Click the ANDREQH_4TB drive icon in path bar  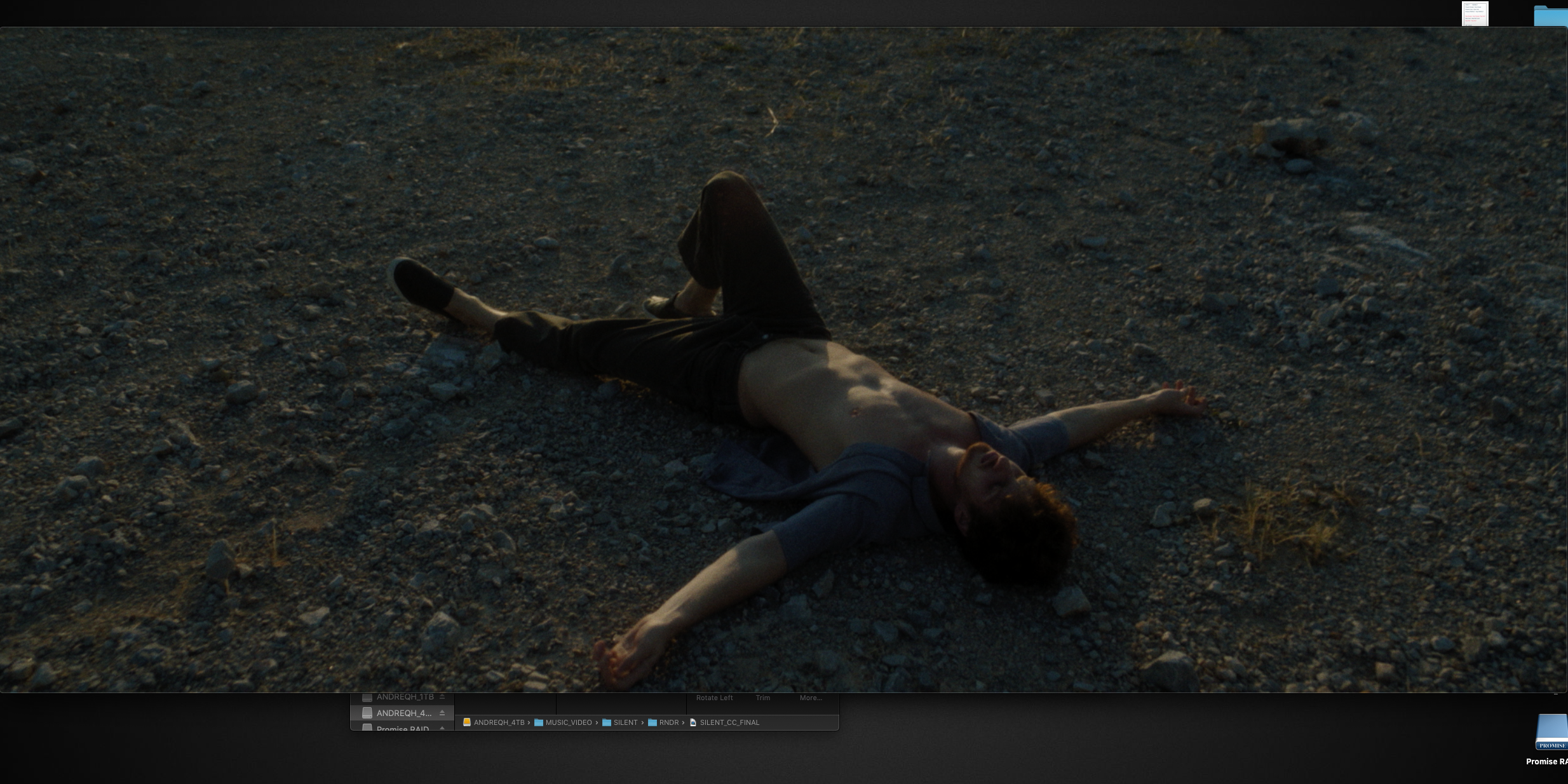[x=467, y=722]
